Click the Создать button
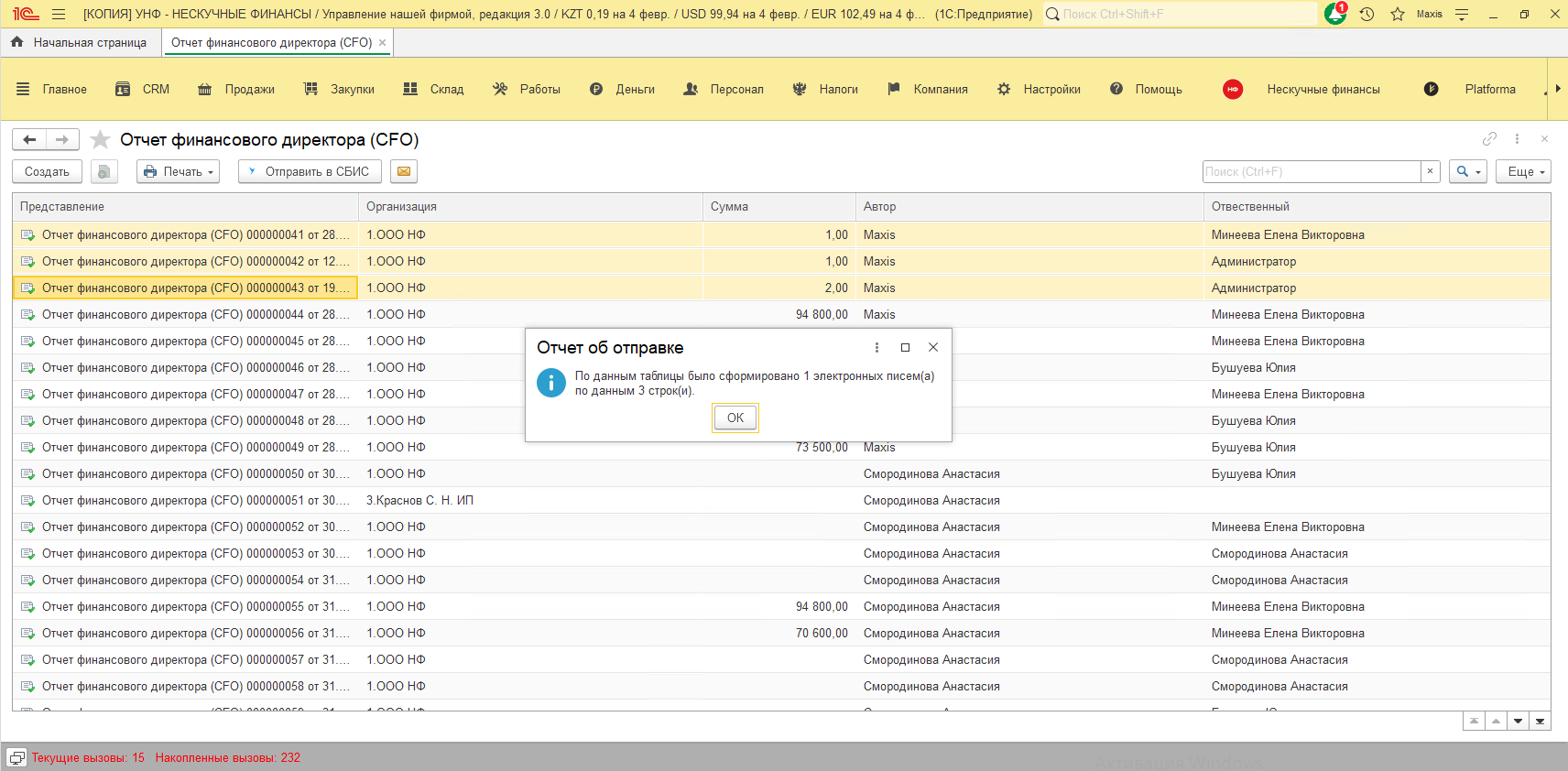1568x771 pixels. pos(47,171)
